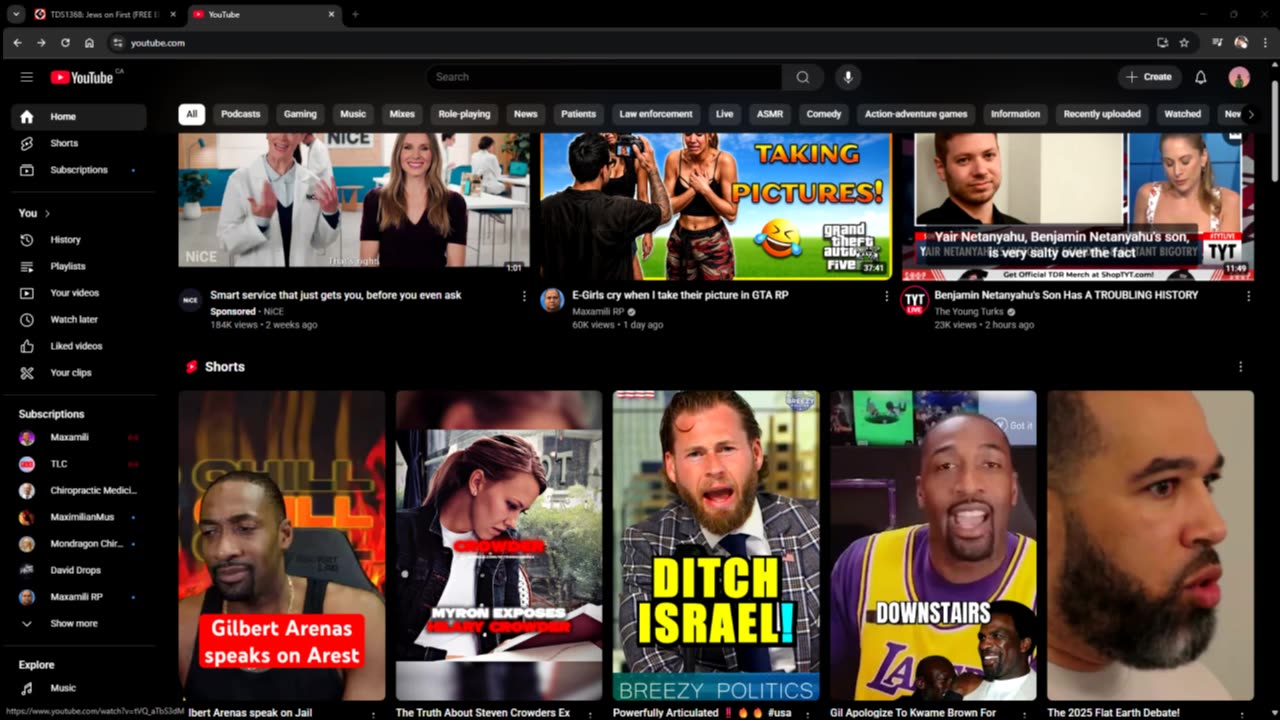Viewport: 1280px width, 720px height.
Task: Click the youtube.com address bar
Action: pyautogui.click(x=630, y=43)
